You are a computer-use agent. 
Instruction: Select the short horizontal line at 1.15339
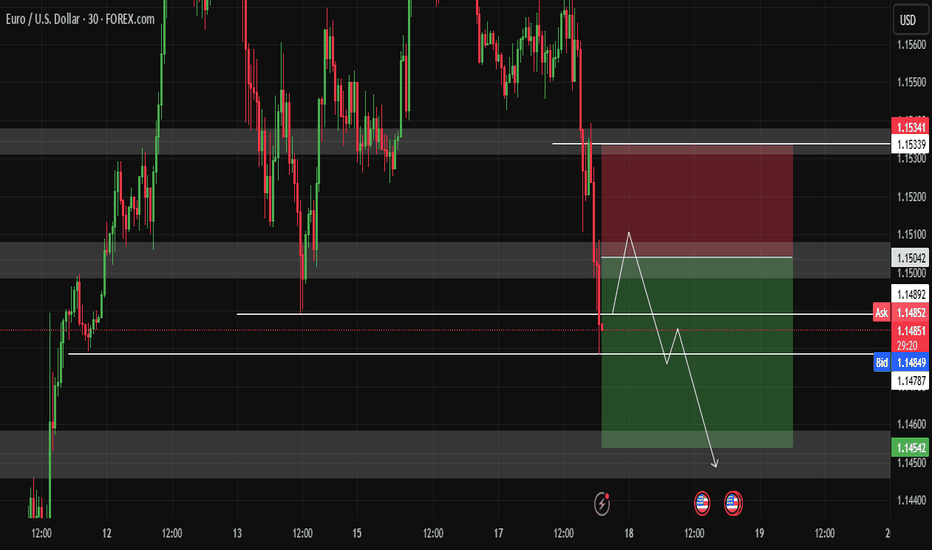point(721,143)
